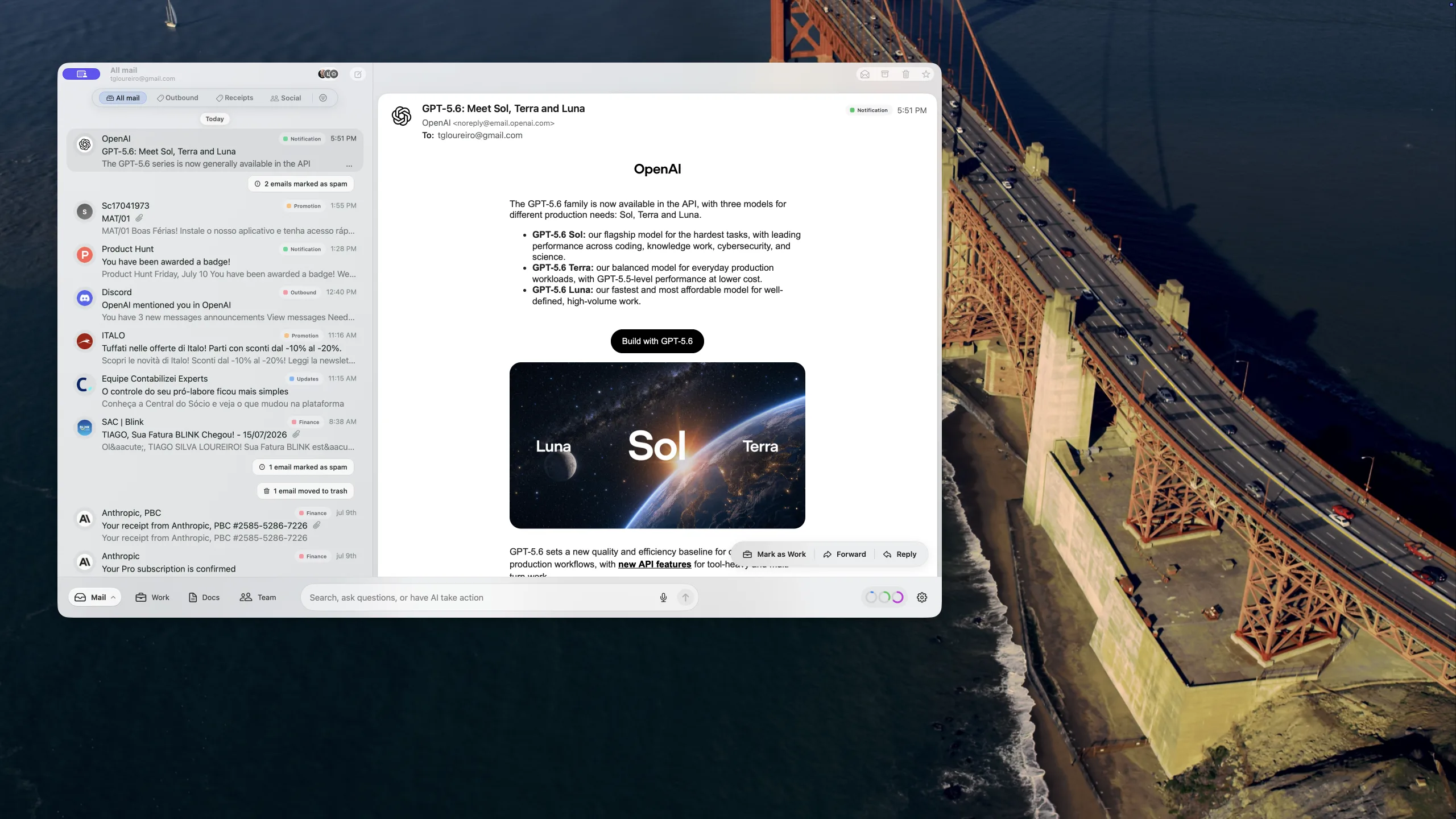Click the OpenAI logo in the email header

tap(402, 116)
